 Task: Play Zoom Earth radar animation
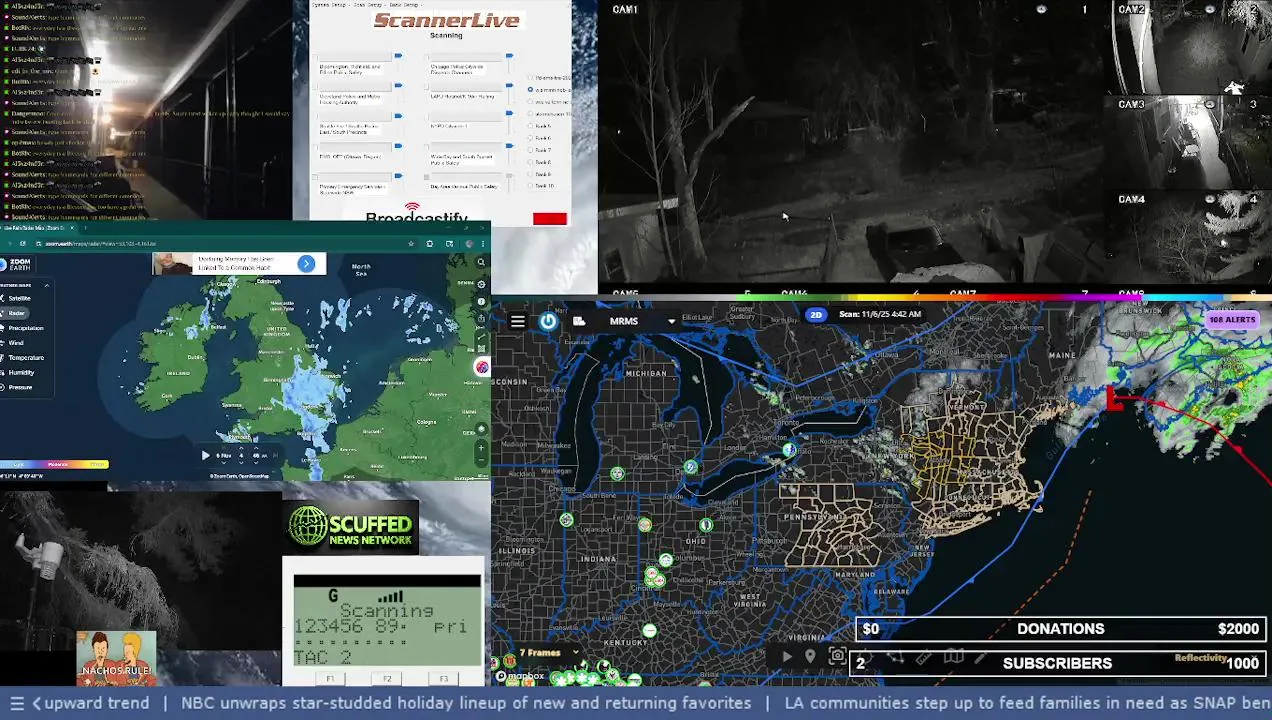(206, 455)
